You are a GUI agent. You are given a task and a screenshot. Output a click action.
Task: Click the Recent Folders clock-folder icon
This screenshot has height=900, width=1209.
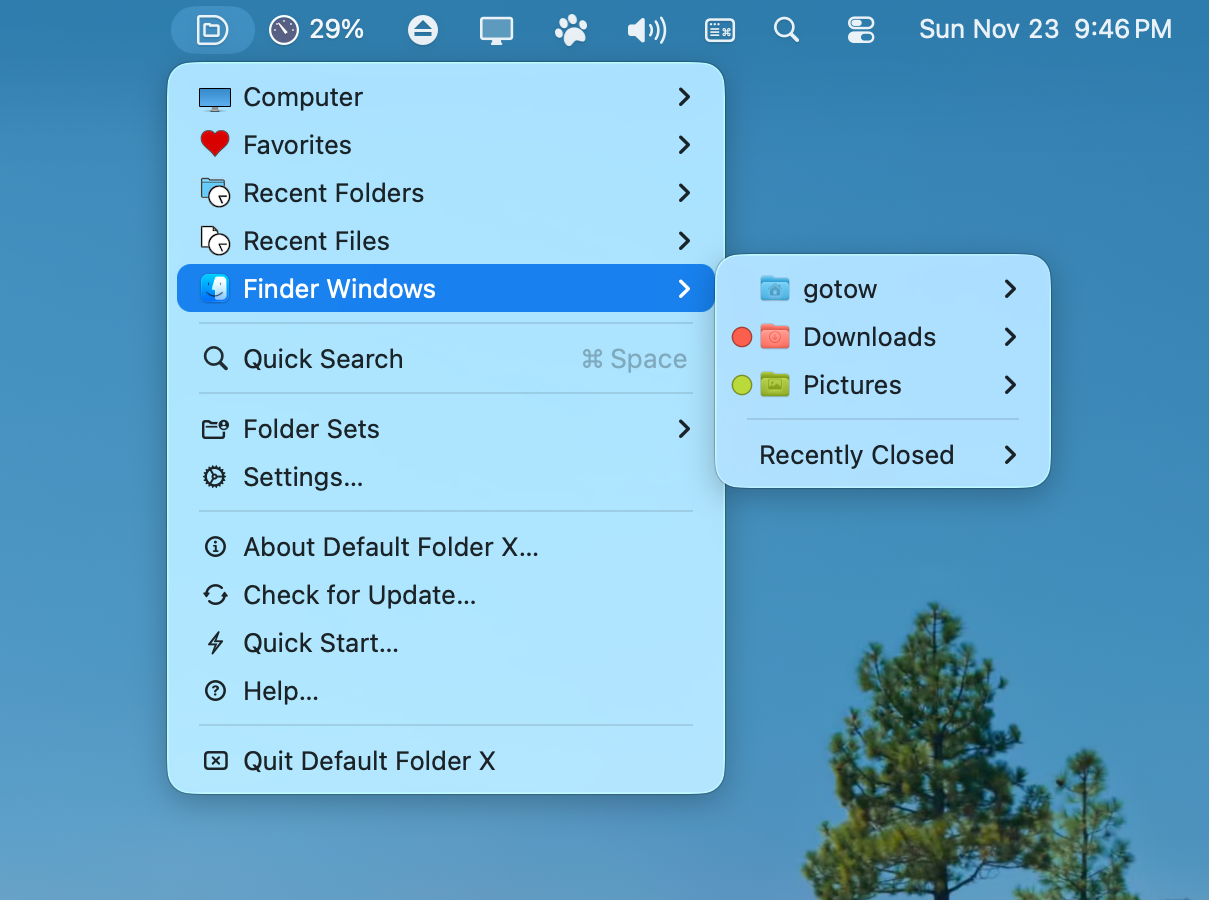pyautogui.click(x=215, y=193)
